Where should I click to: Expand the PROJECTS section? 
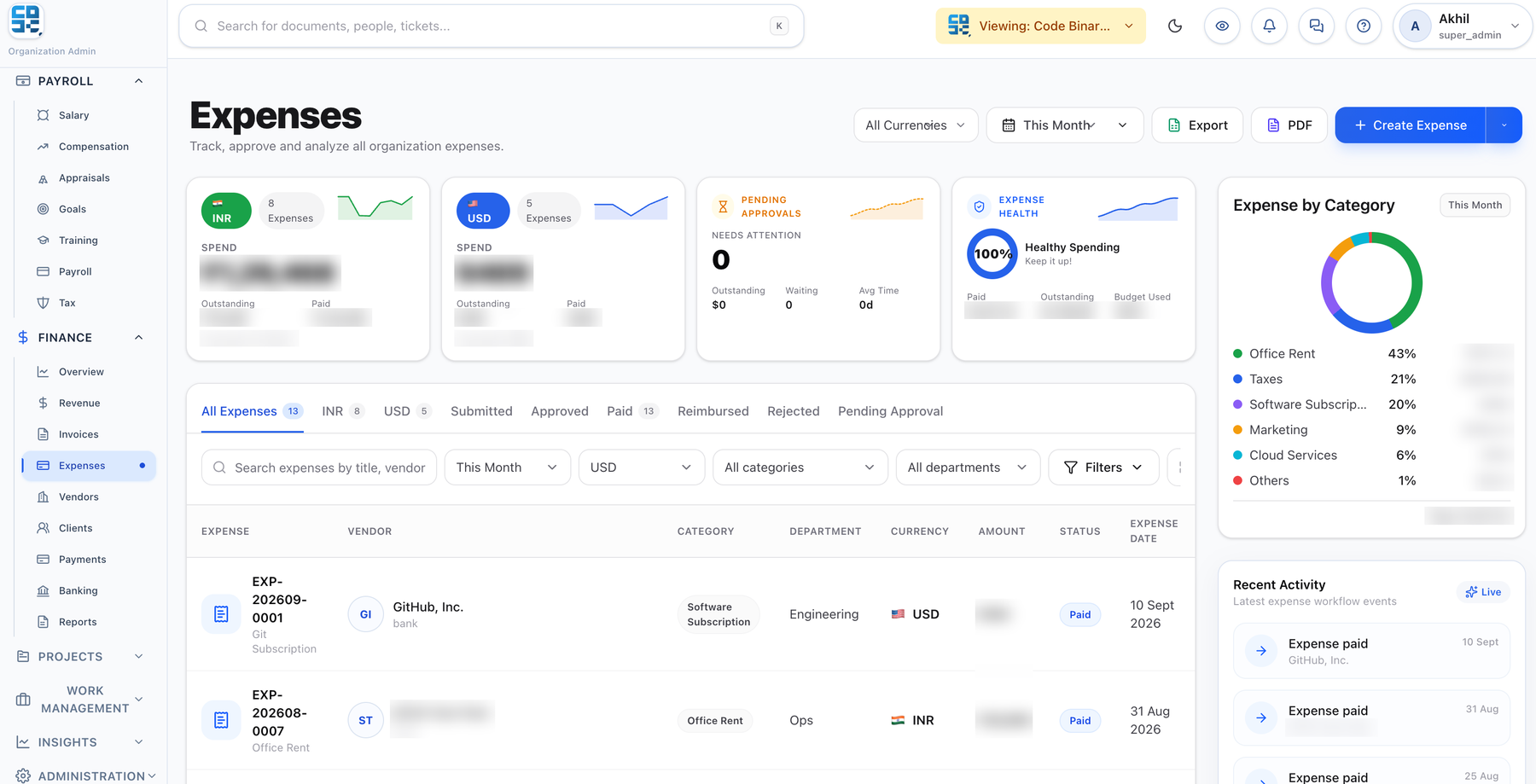click(80, 657)
